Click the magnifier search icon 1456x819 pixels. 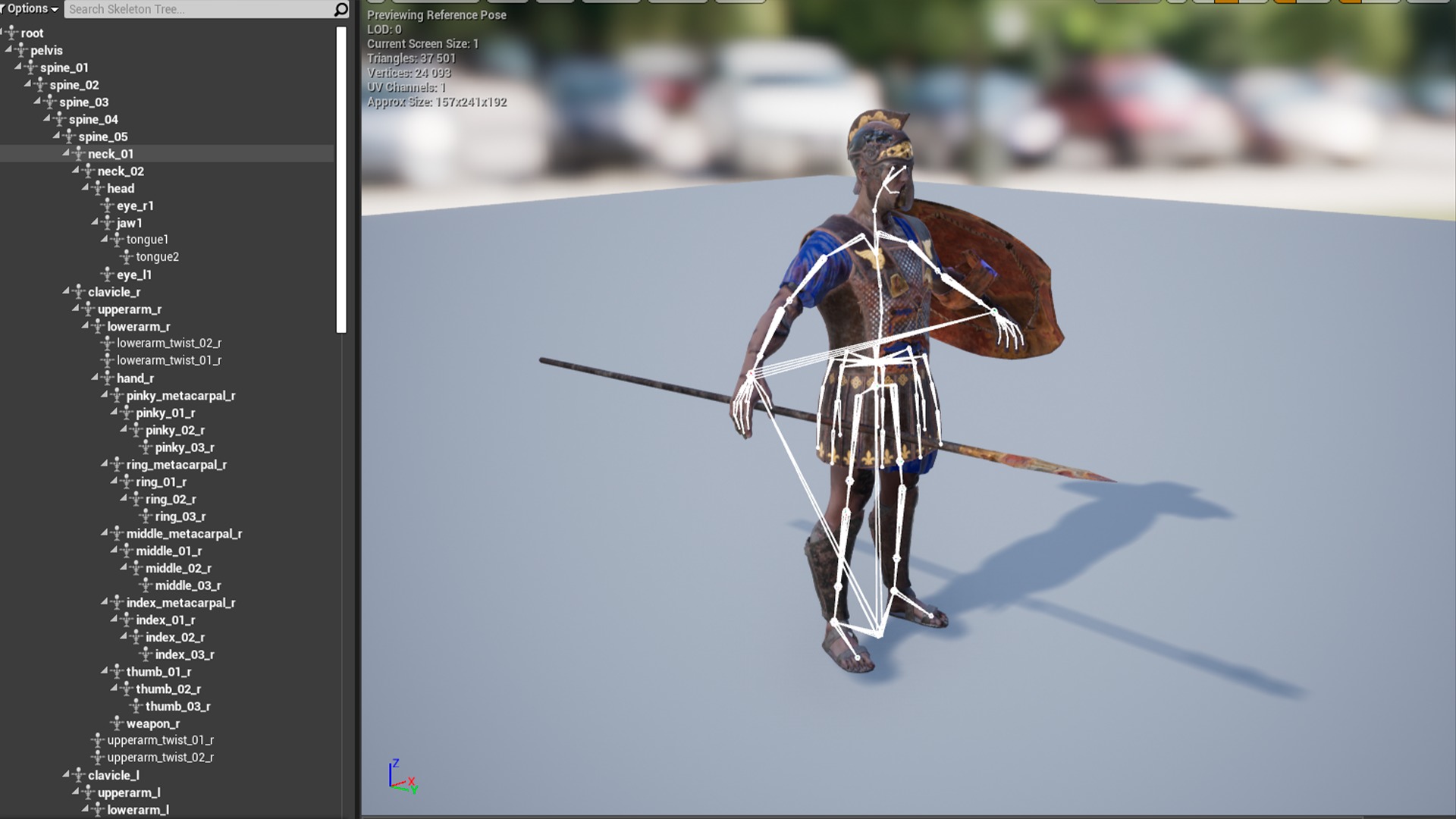341,9
